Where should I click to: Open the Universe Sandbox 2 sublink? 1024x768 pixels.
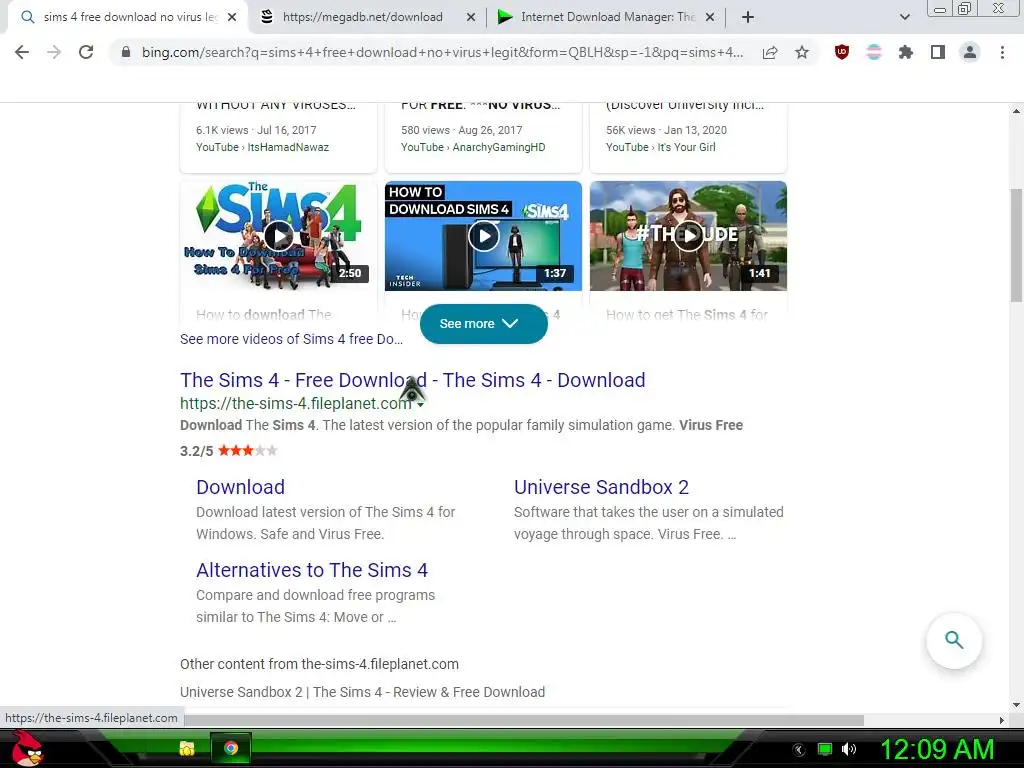coord(601,487)
